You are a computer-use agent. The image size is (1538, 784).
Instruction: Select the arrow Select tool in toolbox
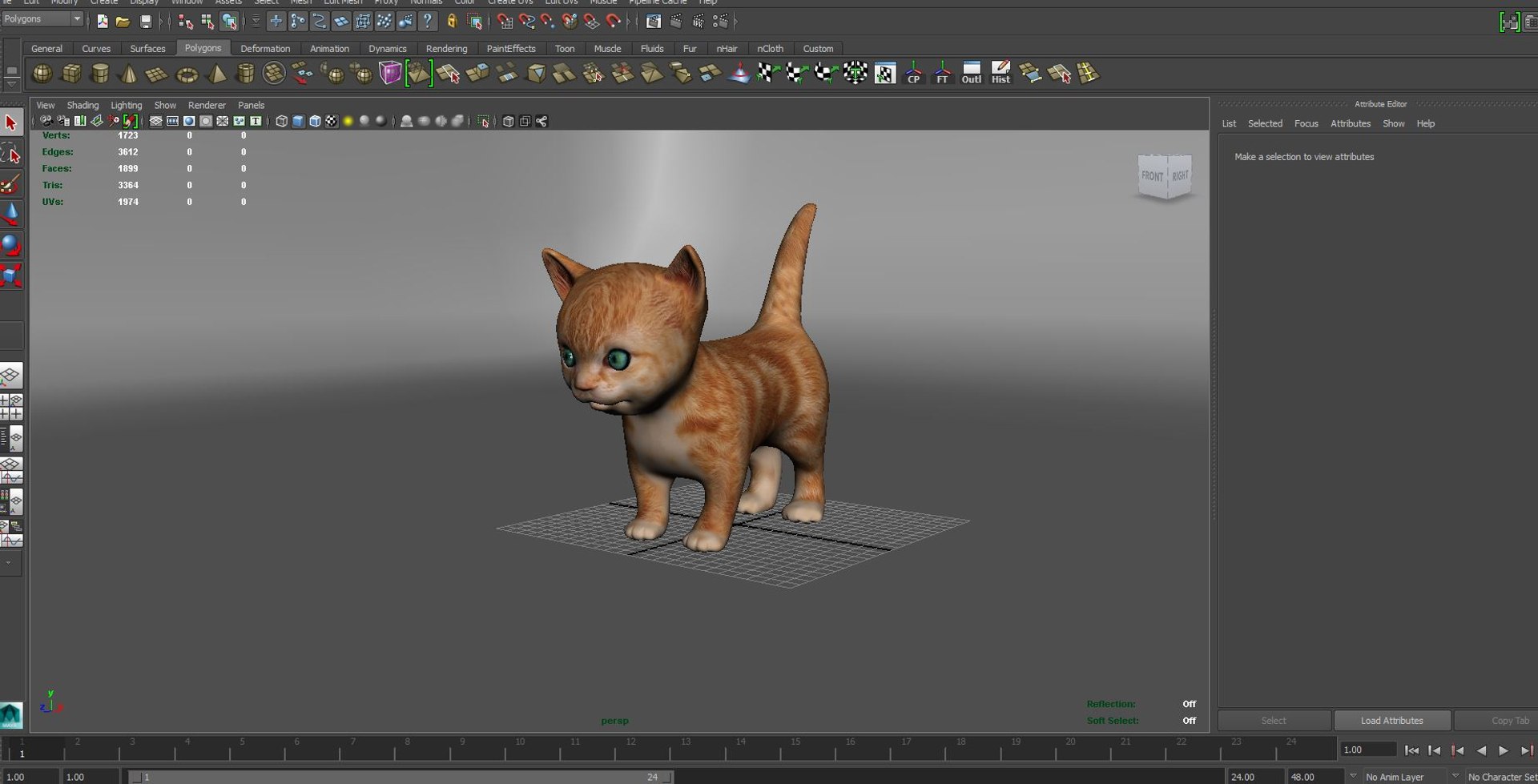point(11,123)
